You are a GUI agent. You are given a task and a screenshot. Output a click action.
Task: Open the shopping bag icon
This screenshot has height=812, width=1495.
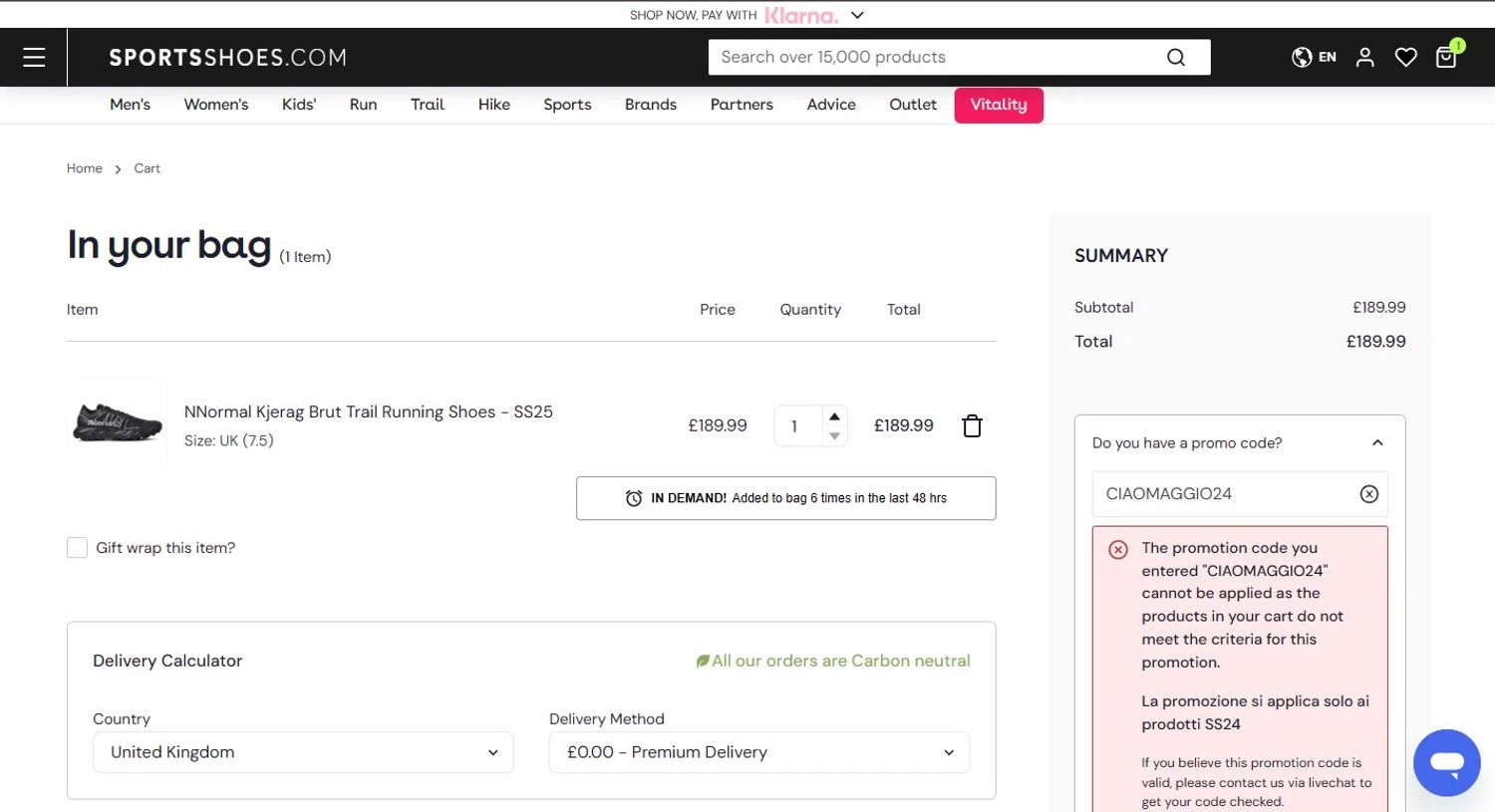[x=1446, y=57]
